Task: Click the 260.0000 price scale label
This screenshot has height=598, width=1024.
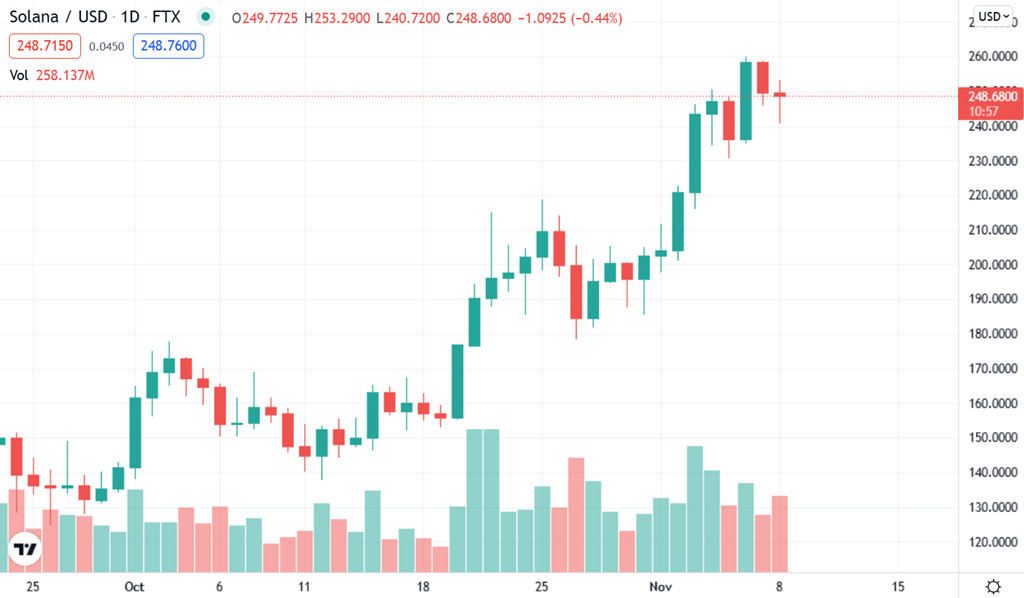Action: [993, 56]
